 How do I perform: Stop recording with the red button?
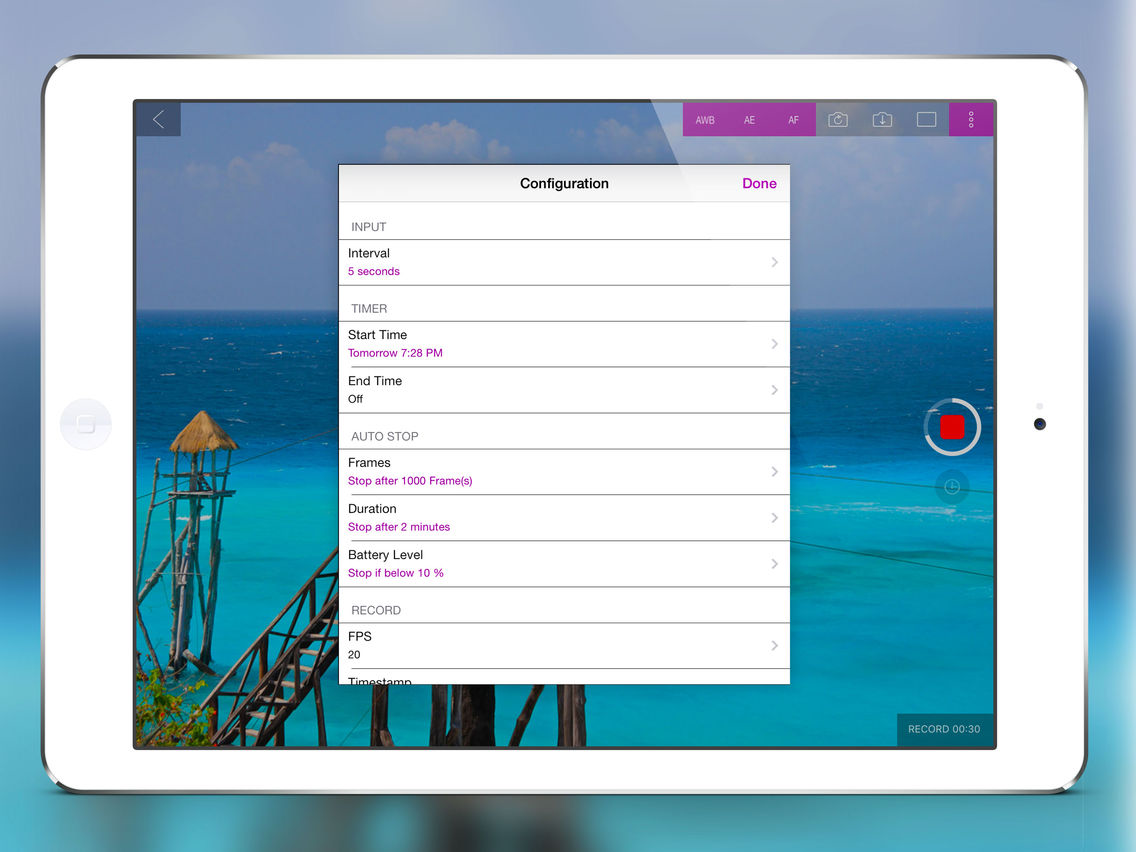(x=952, y=427)
